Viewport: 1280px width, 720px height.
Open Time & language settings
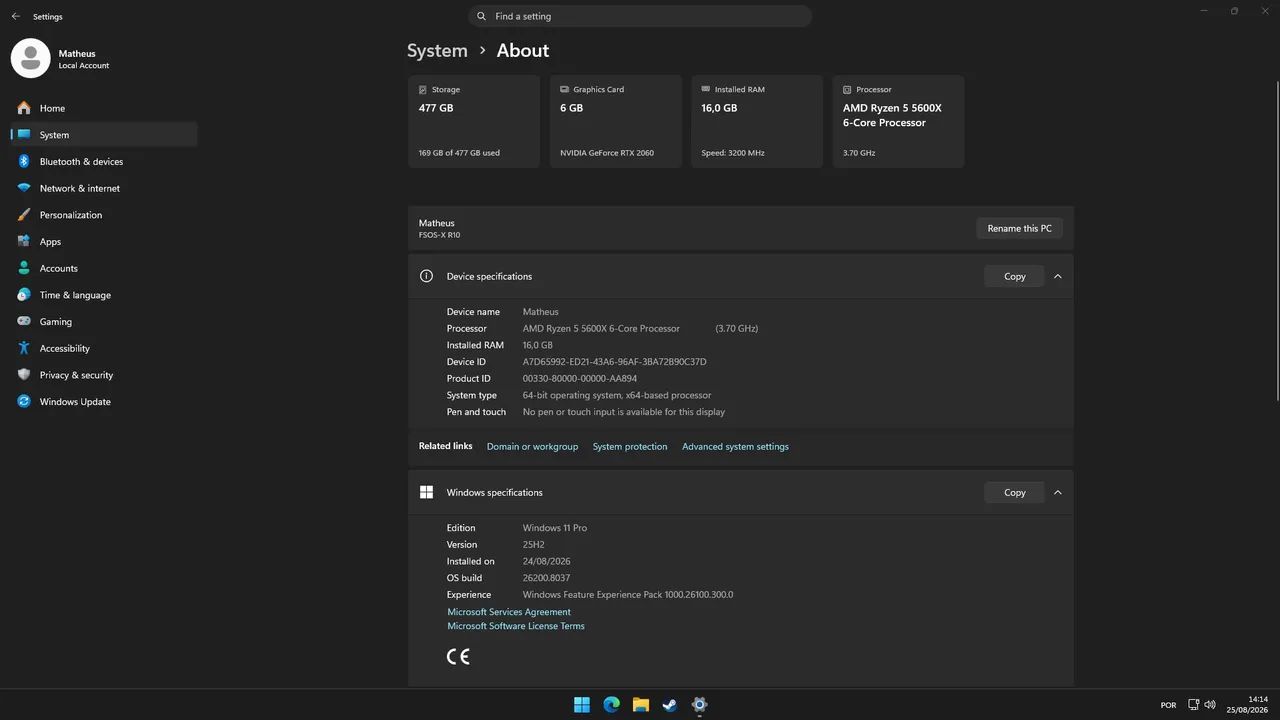[x=104, y=295]
